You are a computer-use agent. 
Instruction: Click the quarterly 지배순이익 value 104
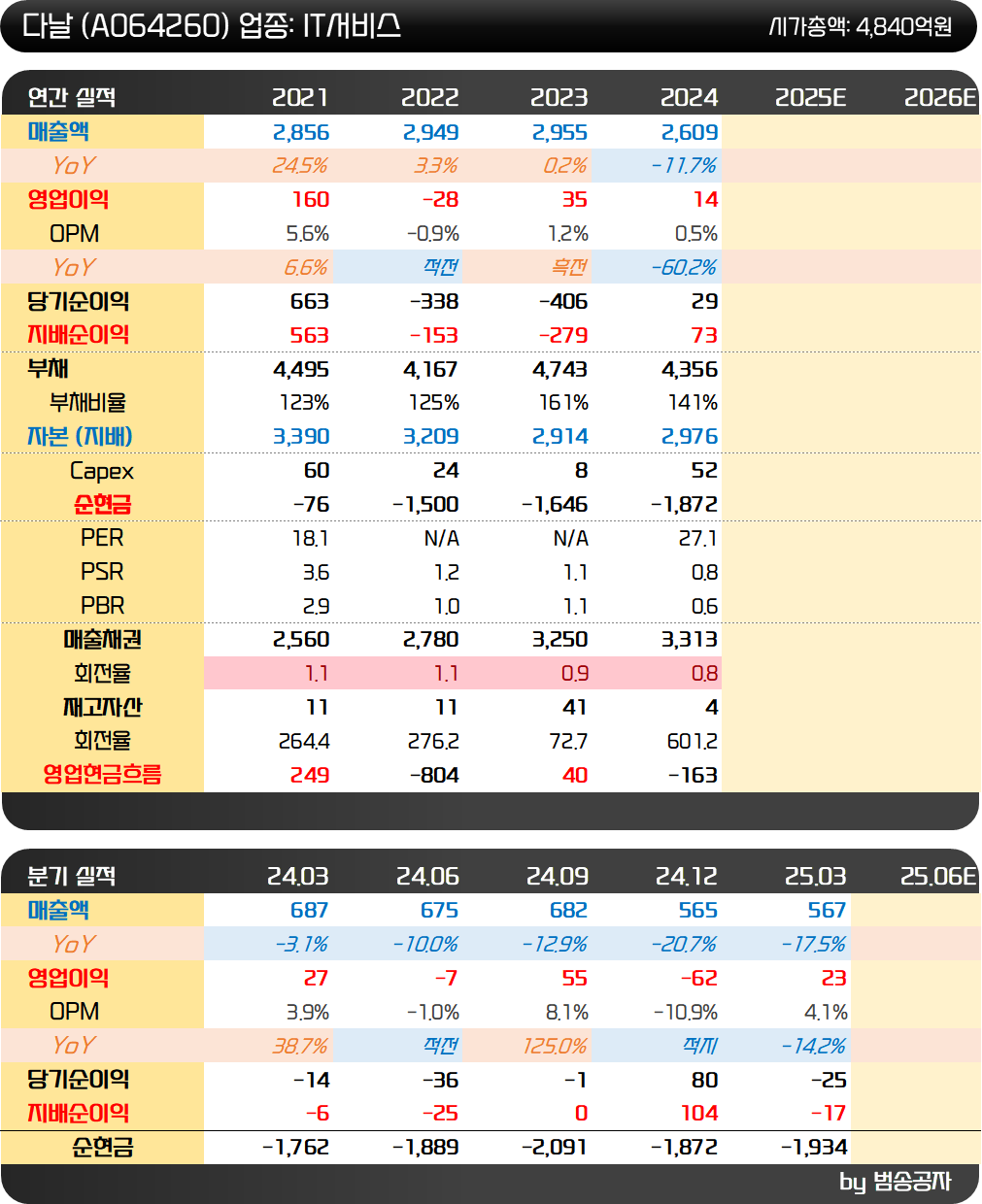(699, 1113)
